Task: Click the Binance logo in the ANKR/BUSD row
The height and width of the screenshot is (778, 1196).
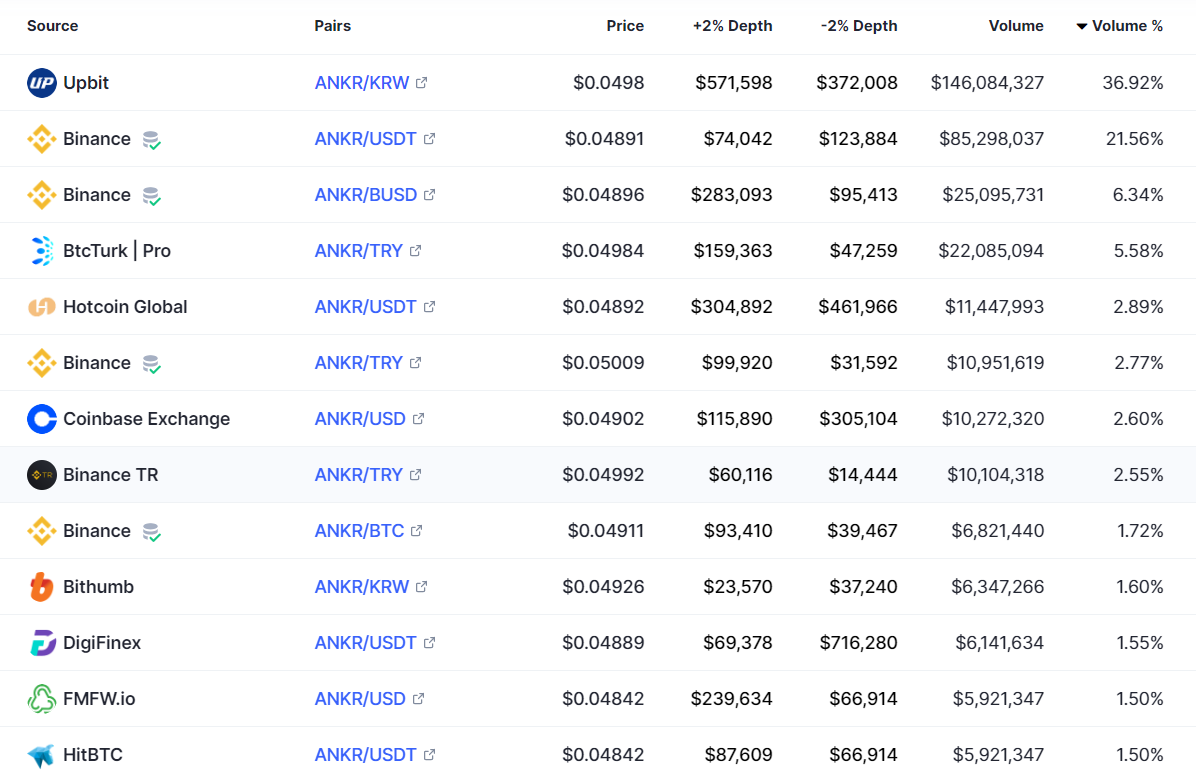Action: coord(41,194)
